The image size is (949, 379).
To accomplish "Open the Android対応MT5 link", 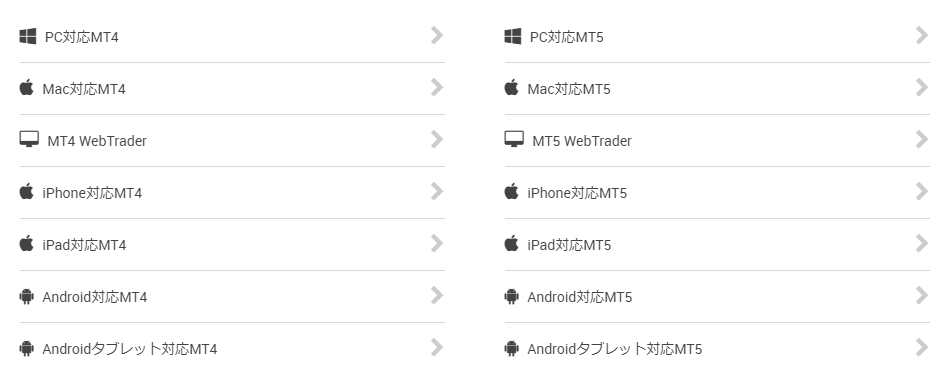I will tap(579, 297).
